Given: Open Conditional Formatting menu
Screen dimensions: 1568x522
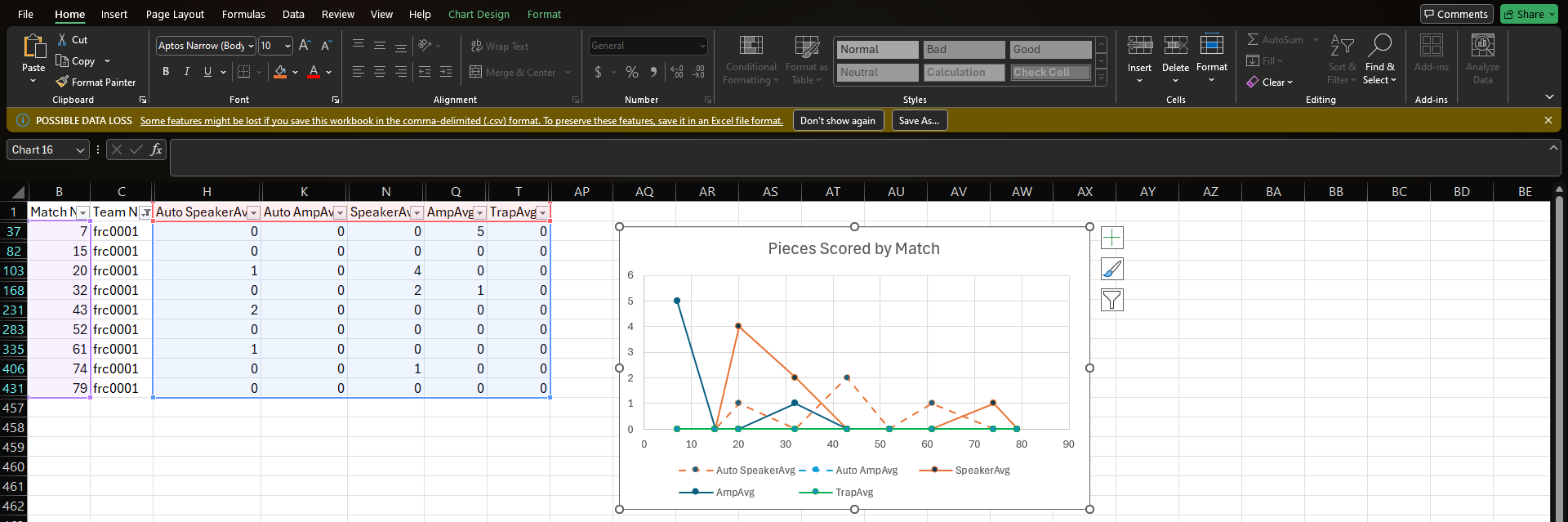Looking at the screenshot, I should tap(751, 60).
